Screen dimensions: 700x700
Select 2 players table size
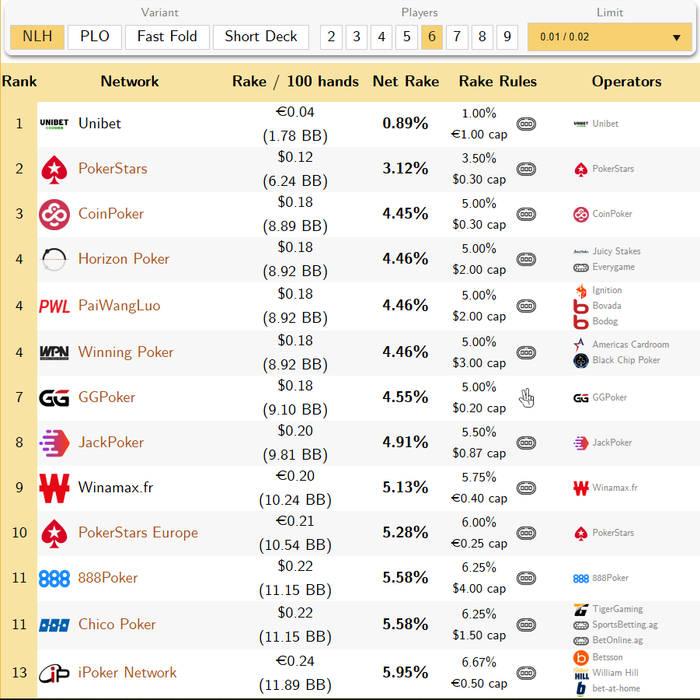click(x=331, y=37)
